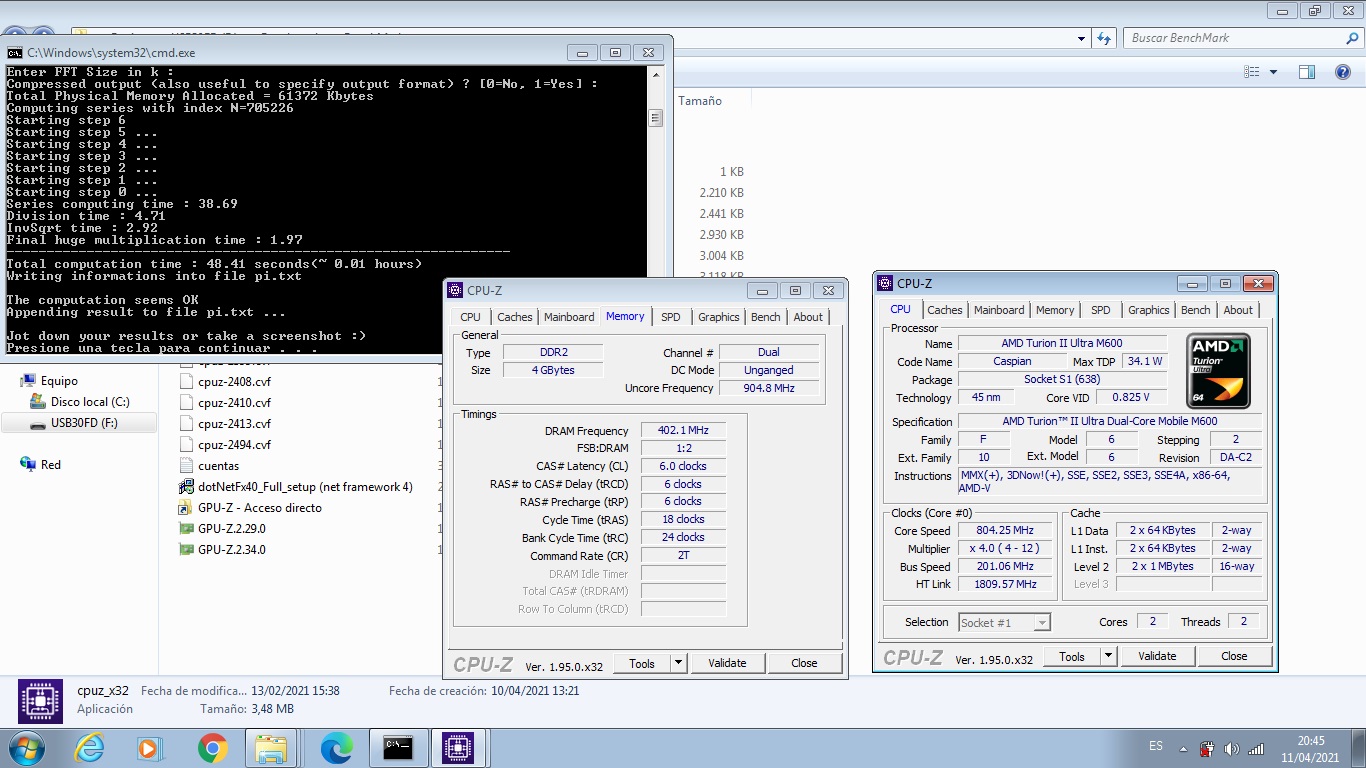
Task: Open Windows Media Player taskbar icon
Action: [x=149, y=747]
